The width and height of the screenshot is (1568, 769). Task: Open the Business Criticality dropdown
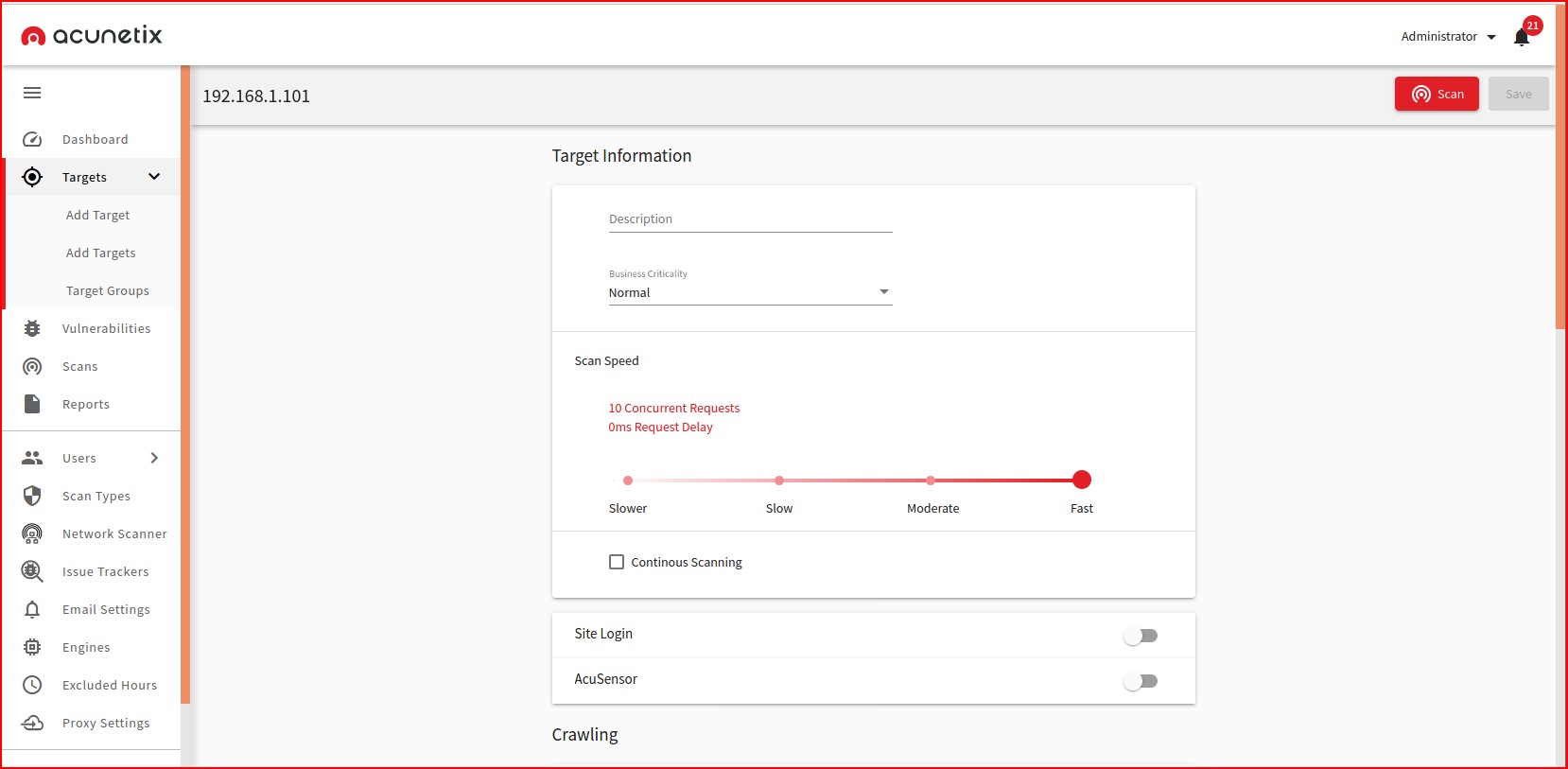point(750,292)
